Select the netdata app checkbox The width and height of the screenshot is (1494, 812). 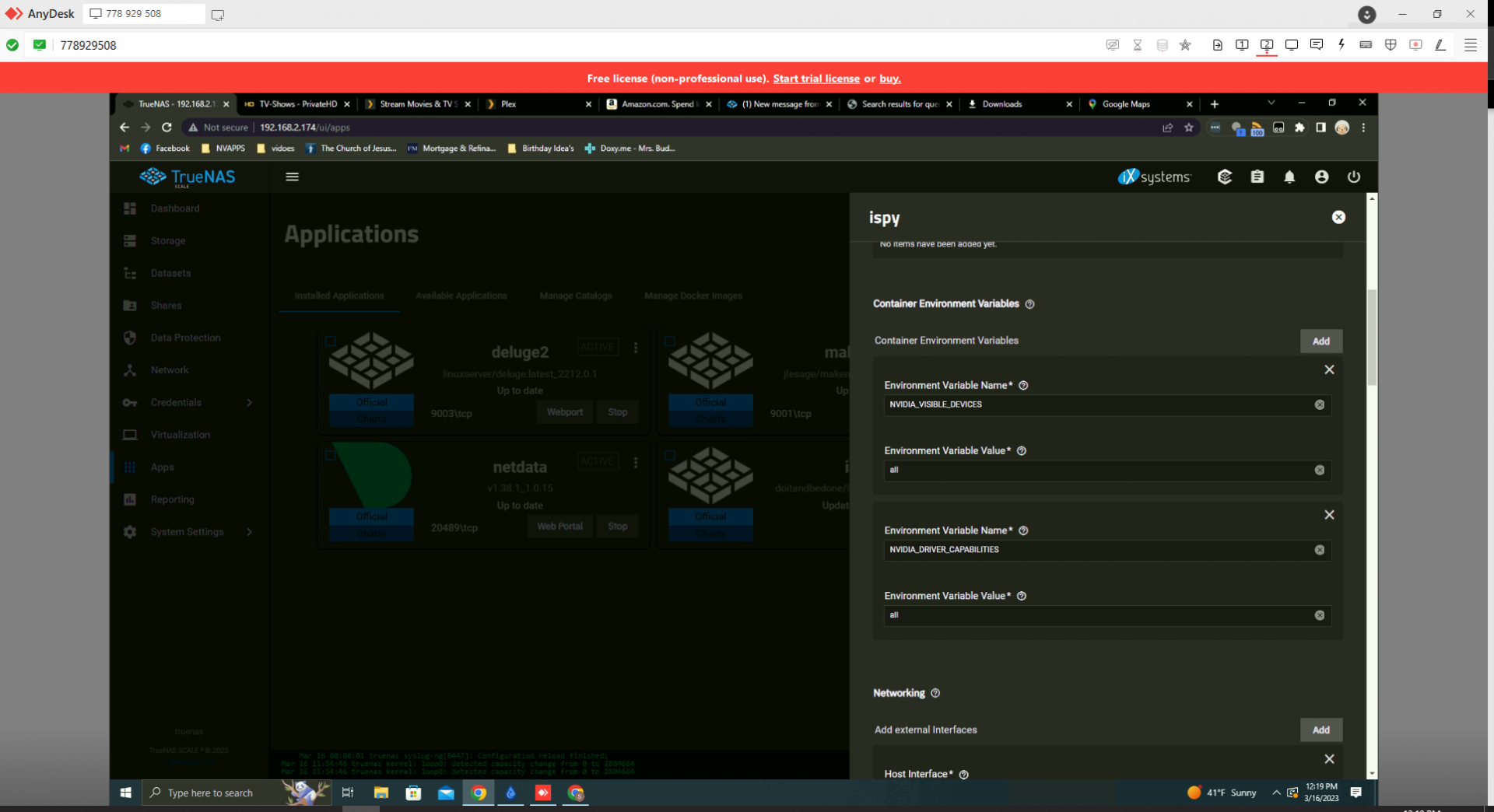(x=331, y=455)
